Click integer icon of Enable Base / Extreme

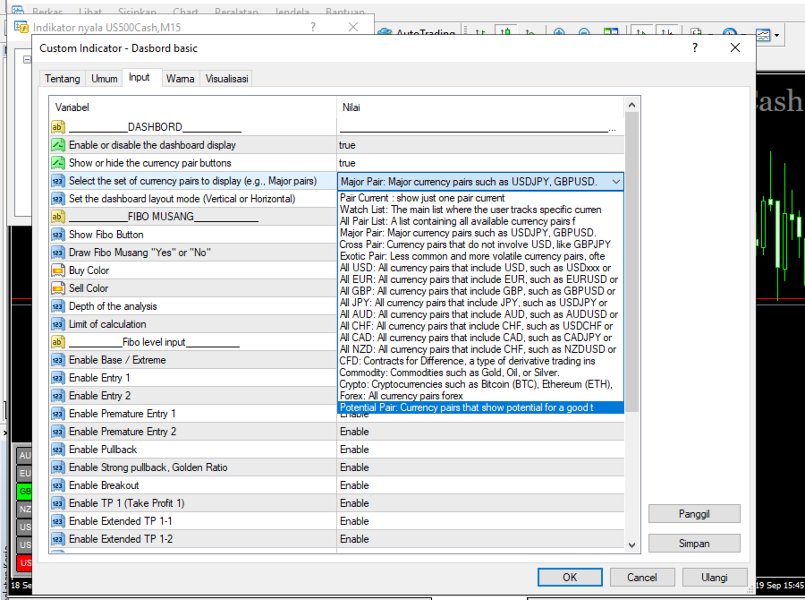tap(58, 360)
